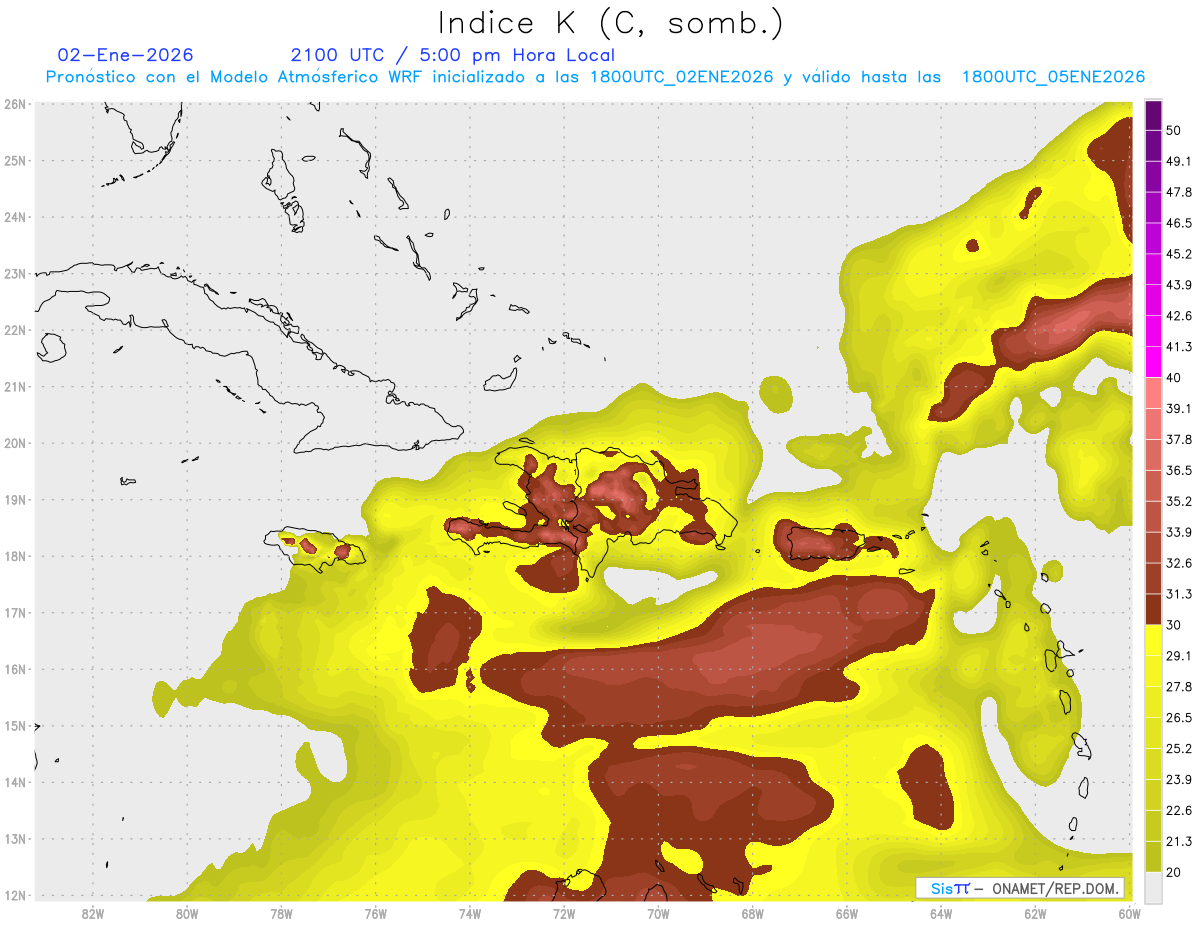Click colorbar value "42.6"

1179,316
